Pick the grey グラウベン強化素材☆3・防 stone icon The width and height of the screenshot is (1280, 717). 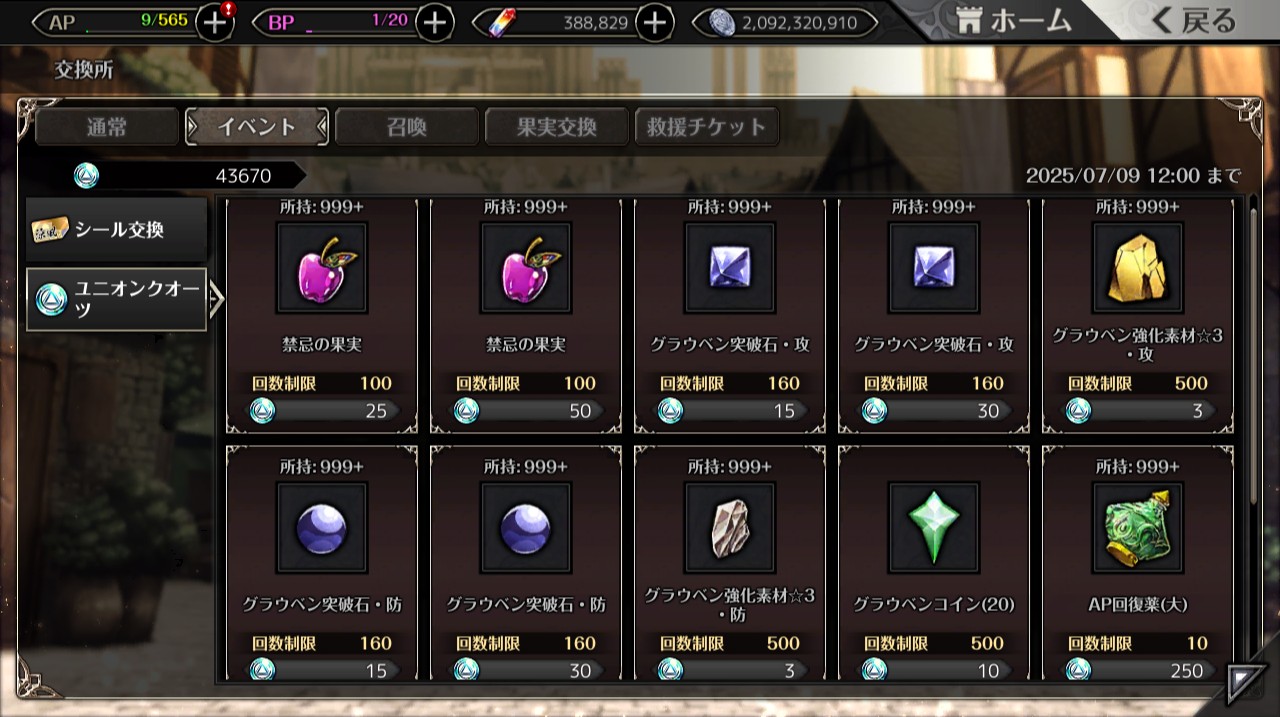pos(730,528)
